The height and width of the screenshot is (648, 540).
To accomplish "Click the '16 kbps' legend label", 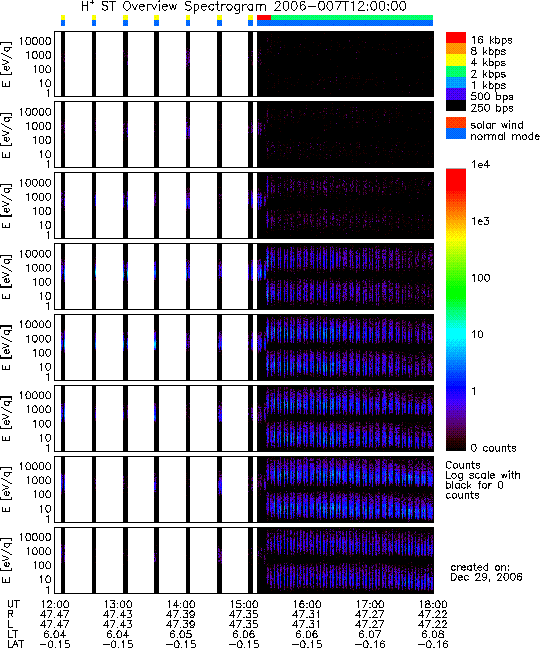I will (492, 40).
